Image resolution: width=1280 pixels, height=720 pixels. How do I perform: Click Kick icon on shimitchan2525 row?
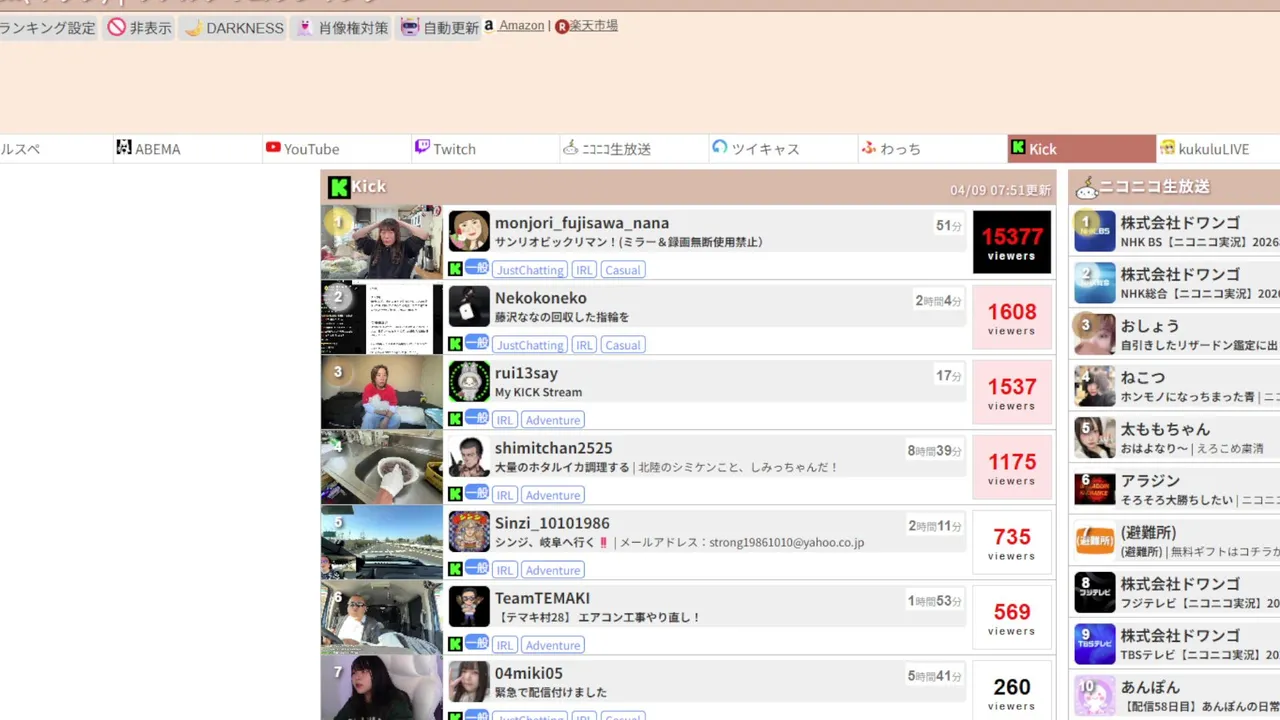pyautogui.click(x=455, y=494)
